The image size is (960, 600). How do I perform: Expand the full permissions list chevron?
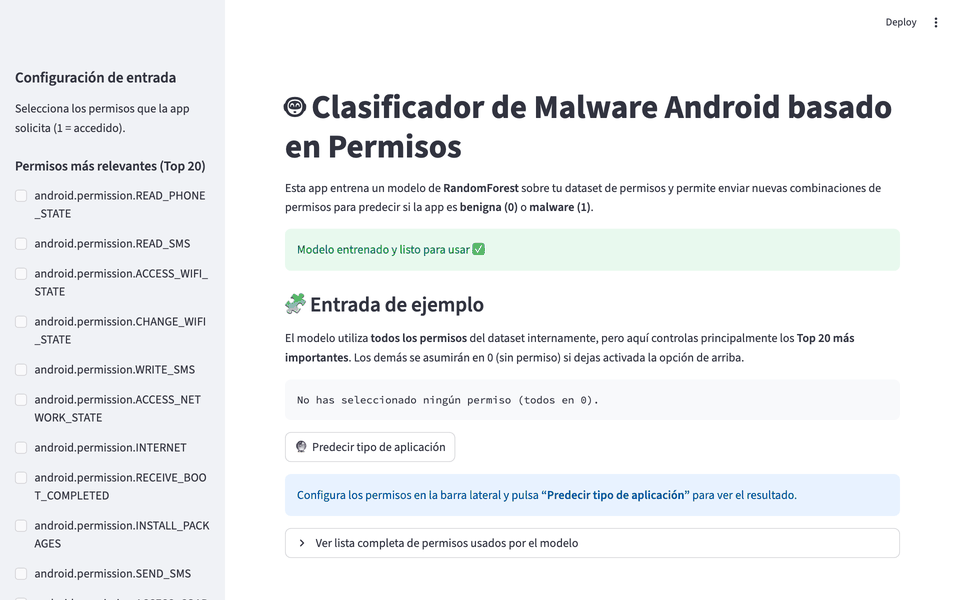(x=302, y=543)
